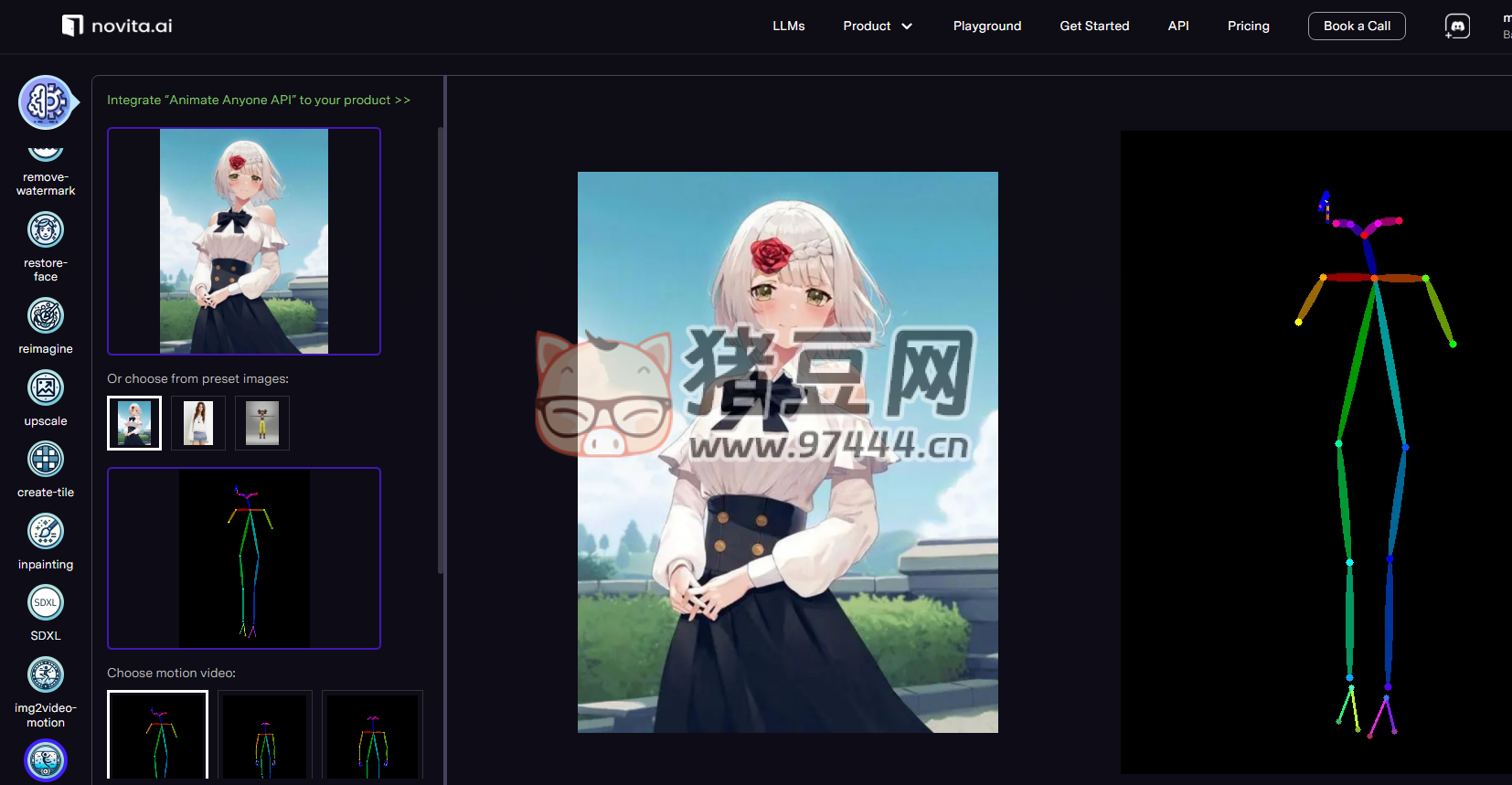Viewport: 1512px width, 785px height.
Task: Click the selected pose skeleton preview box
Action: click(244, 558)
